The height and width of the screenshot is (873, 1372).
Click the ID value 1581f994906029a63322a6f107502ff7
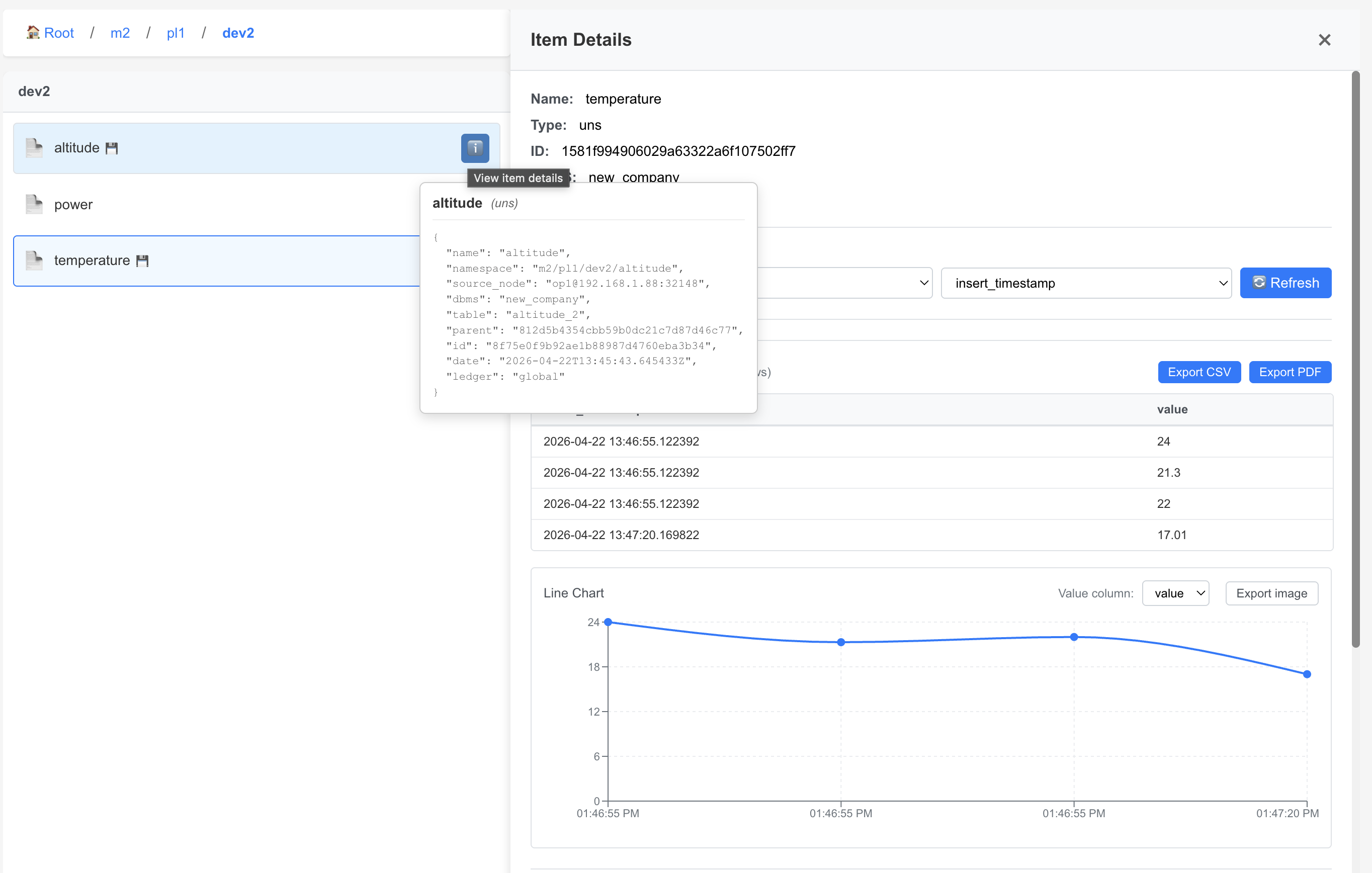678,151
